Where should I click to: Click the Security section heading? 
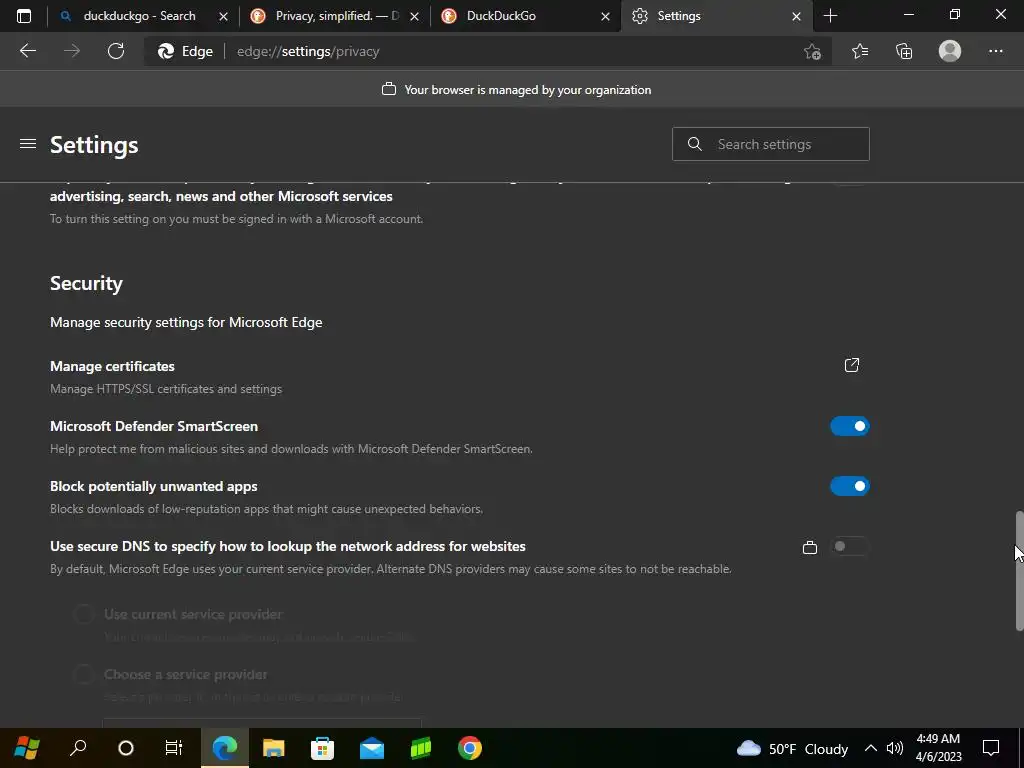click(x=86, y=283)
